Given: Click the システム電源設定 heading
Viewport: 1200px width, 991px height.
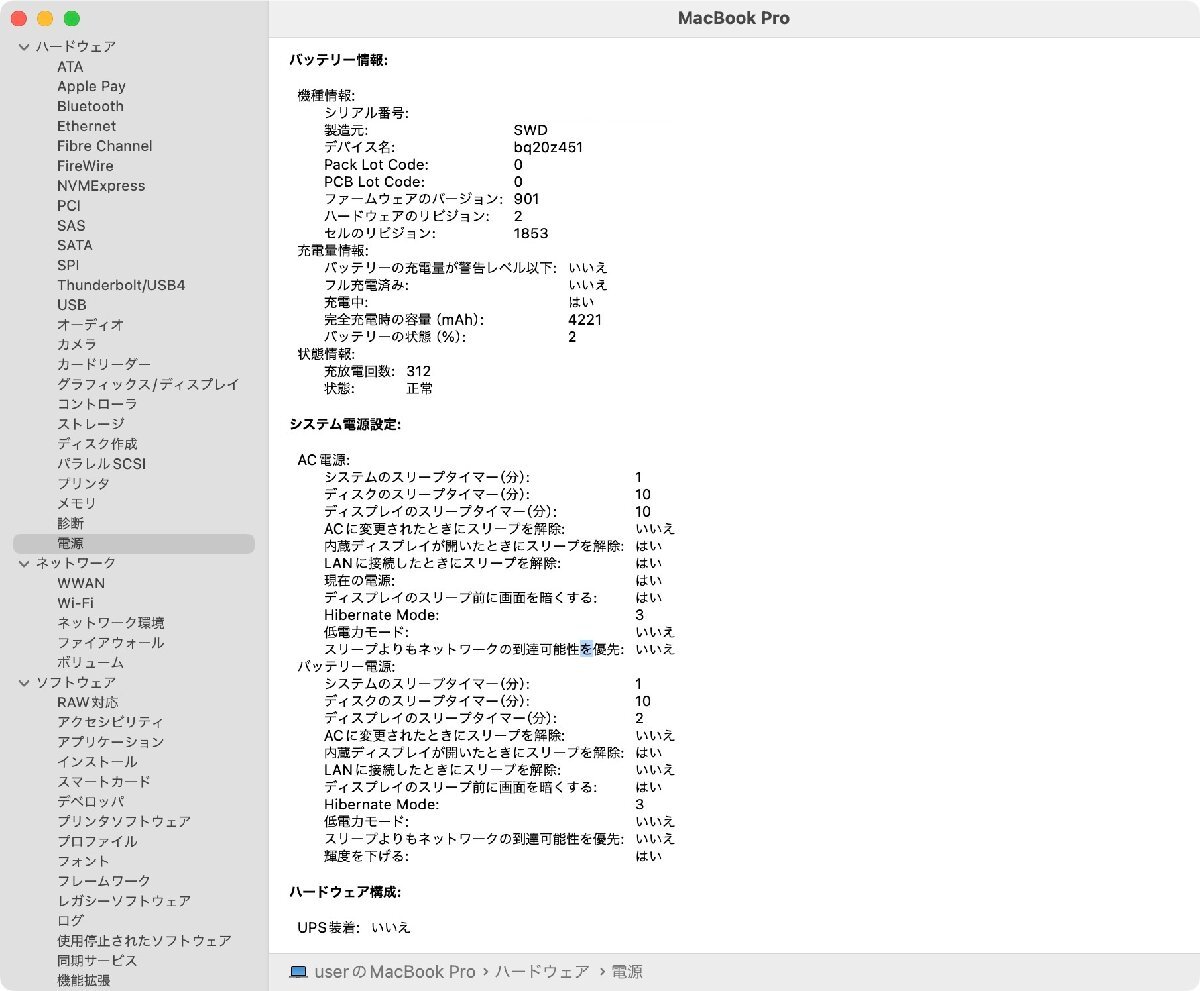Looking at the screenshot, I should [x=345, y=425].
